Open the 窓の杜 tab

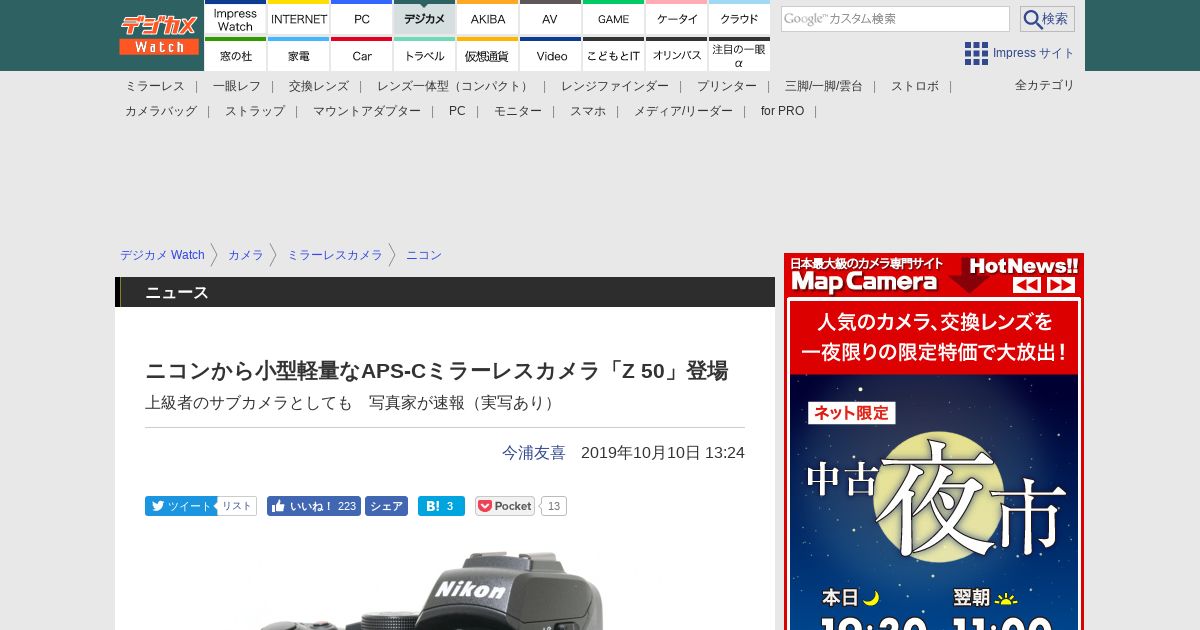point(235,55)
